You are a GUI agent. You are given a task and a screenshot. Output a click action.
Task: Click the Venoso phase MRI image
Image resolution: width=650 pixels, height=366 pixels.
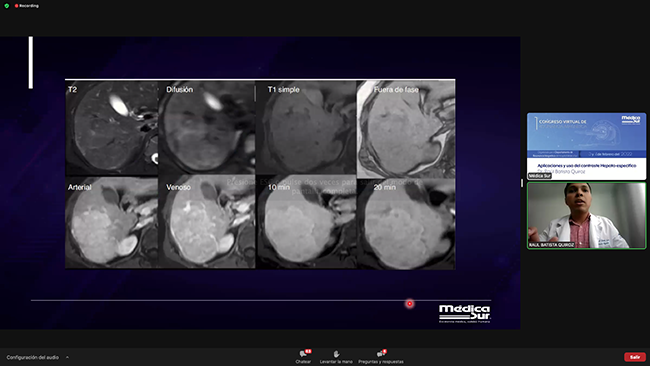206,223
